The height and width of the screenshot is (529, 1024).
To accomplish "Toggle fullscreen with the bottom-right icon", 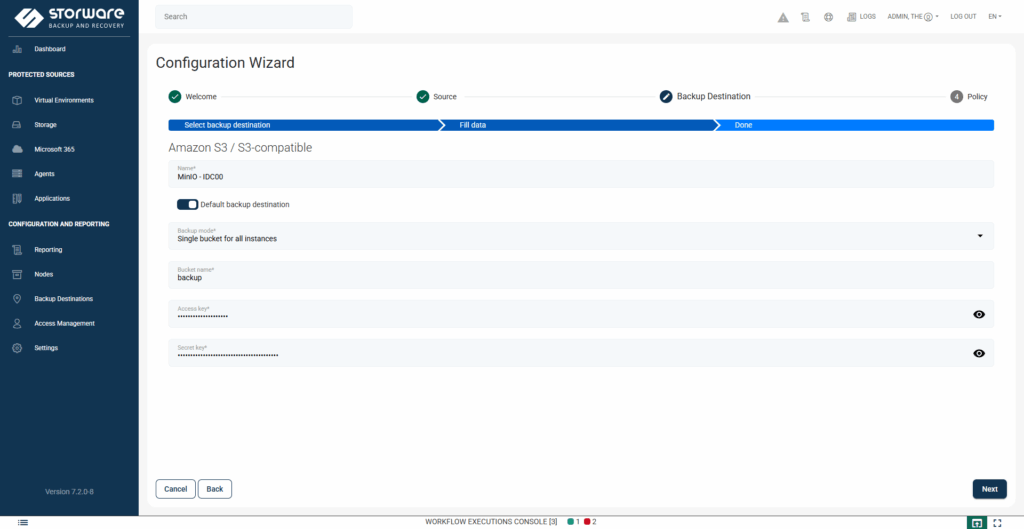I will coord(997,522).
